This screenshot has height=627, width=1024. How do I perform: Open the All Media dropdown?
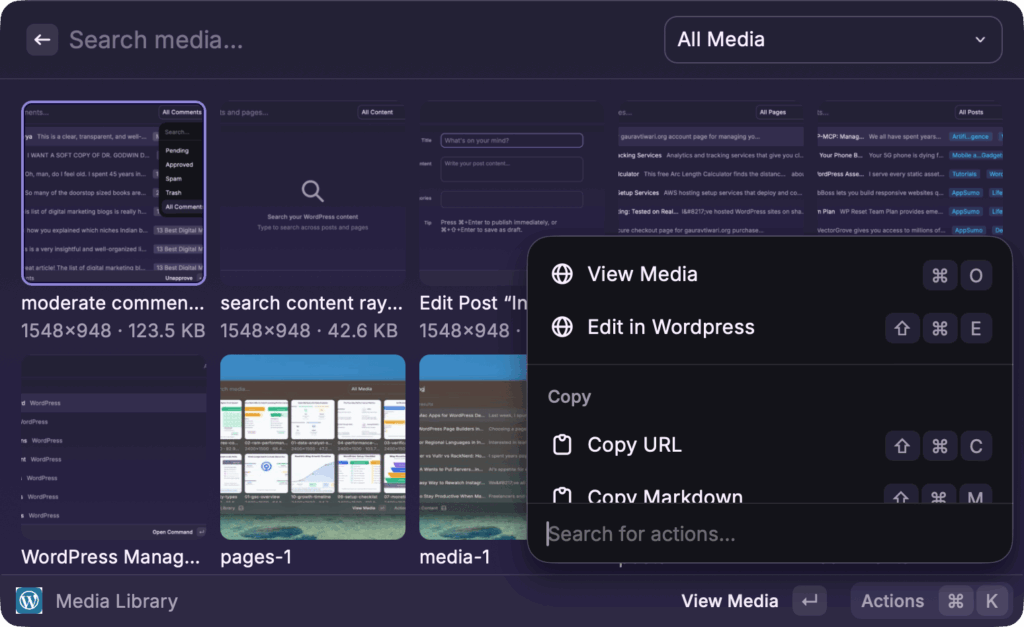click(832, 40)
